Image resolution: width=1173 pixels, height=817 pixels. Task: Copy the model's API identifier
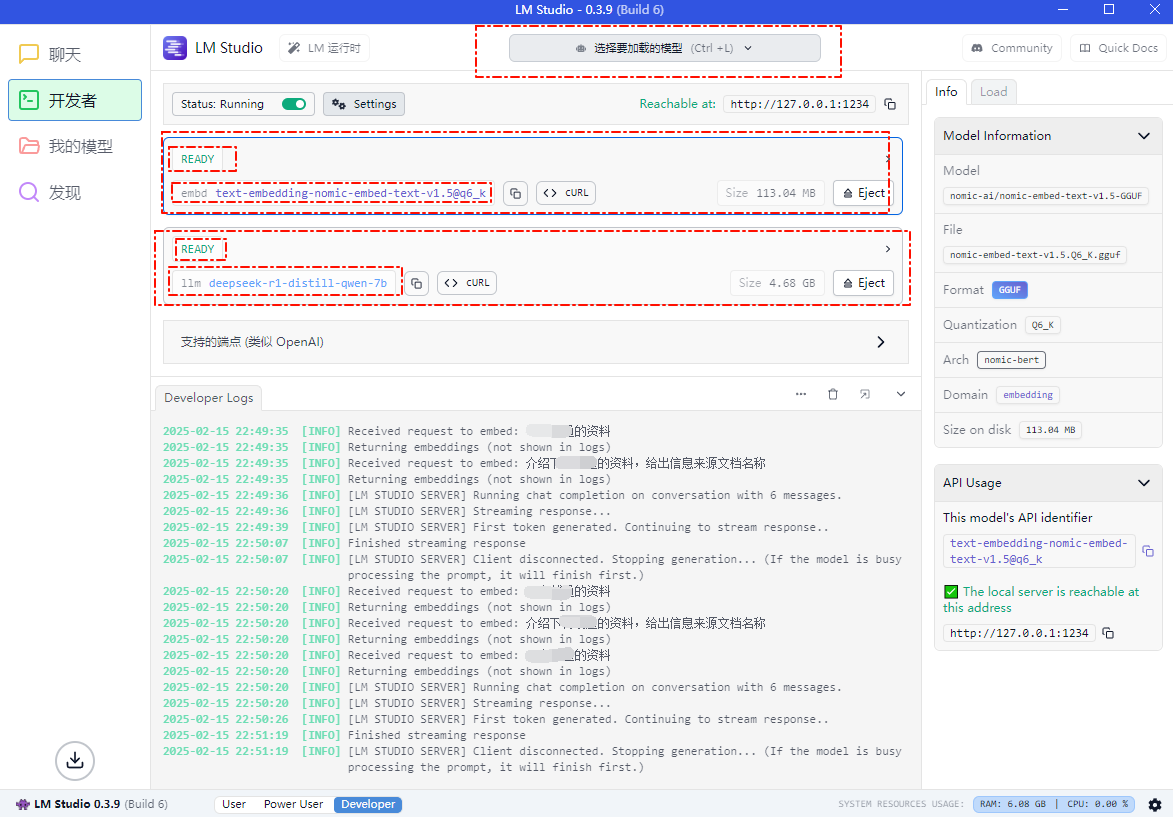[1148, 551]
